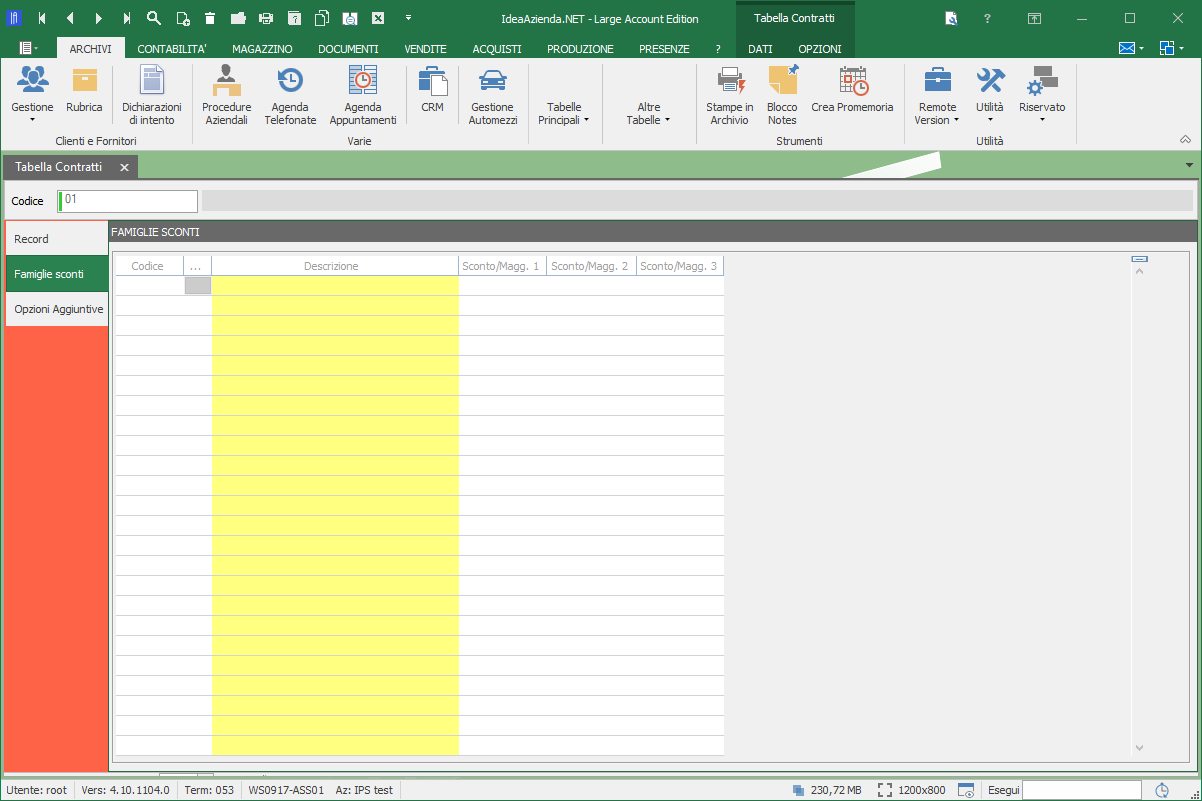The height and width of the screenshot is (801, 1202).
Task: Click the question mark help in title bar
Action: 987,18
